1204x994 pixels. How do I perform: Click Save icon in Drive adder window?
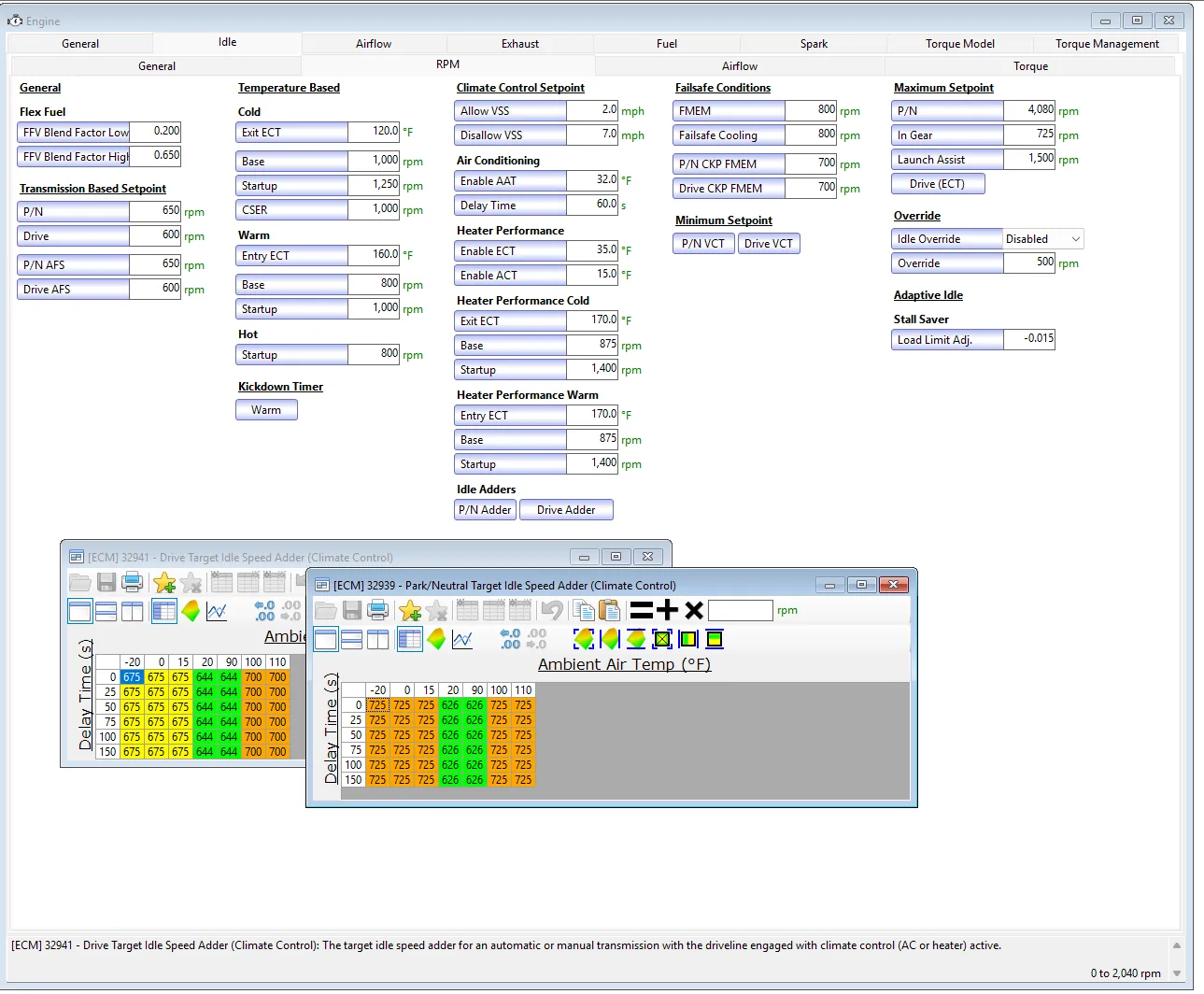click(x=106, y=583)
